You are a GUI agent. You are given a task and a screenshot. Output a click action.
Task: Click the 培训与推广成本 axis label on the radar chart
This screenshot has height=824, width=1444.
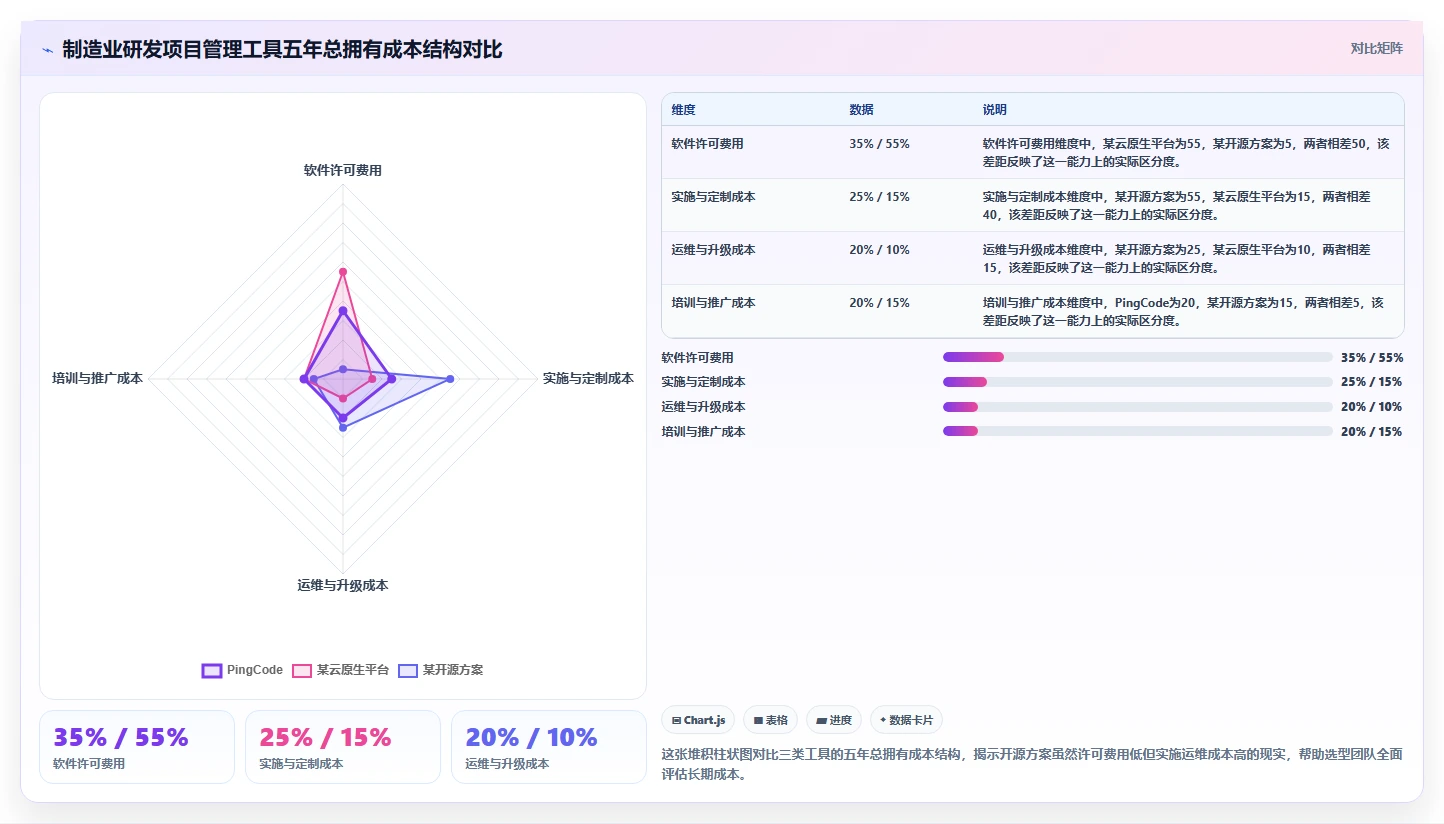click(x=98, y=379)
